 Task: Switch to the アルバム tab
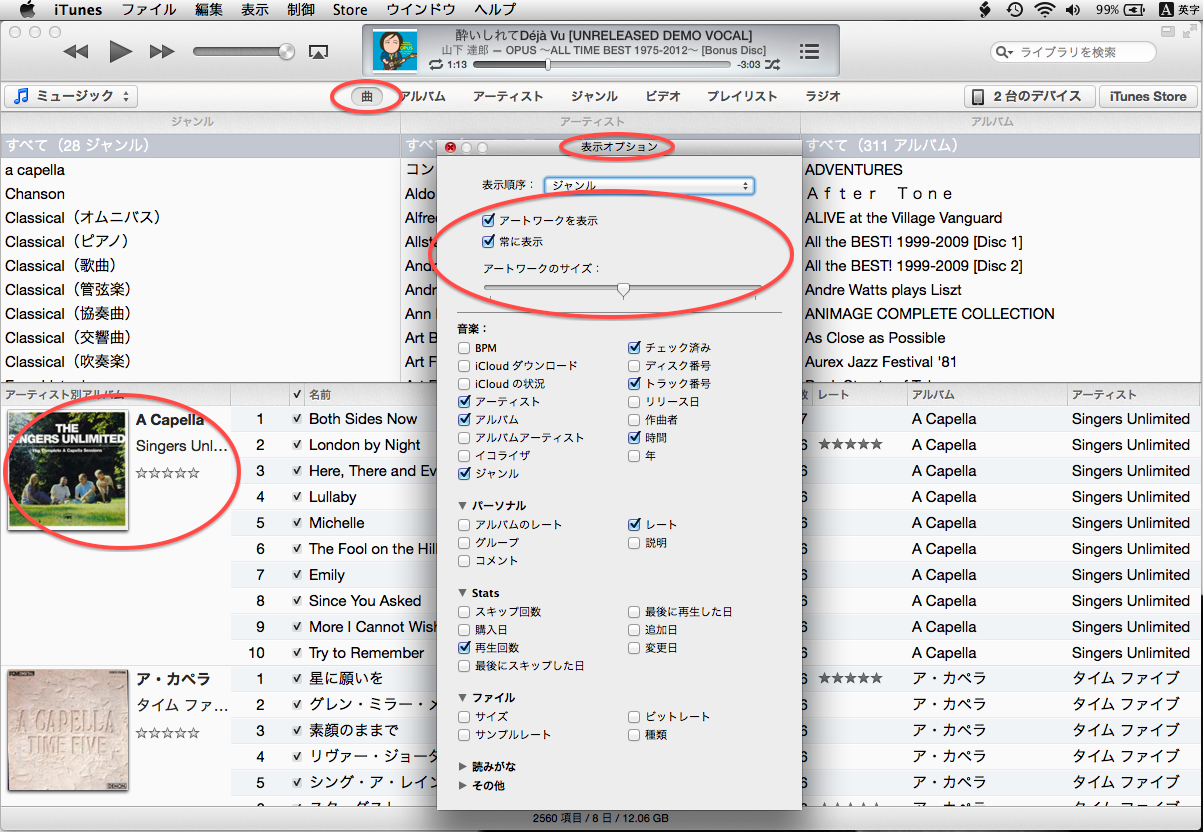[422, 97]
